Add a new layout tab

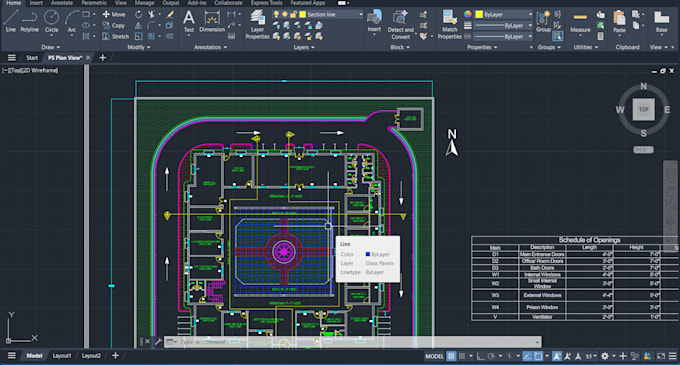[x=115, y=355]
